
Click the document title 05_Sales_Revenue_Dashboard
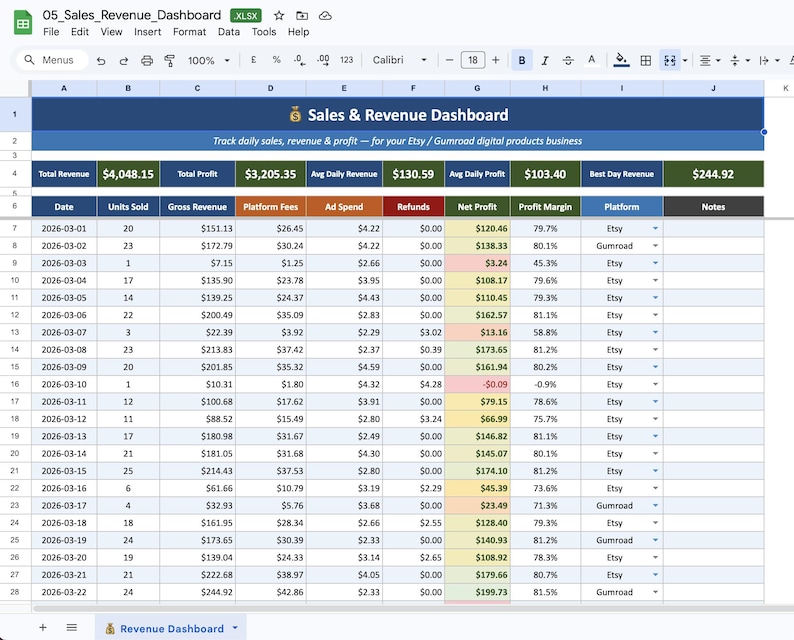[132, 15]
